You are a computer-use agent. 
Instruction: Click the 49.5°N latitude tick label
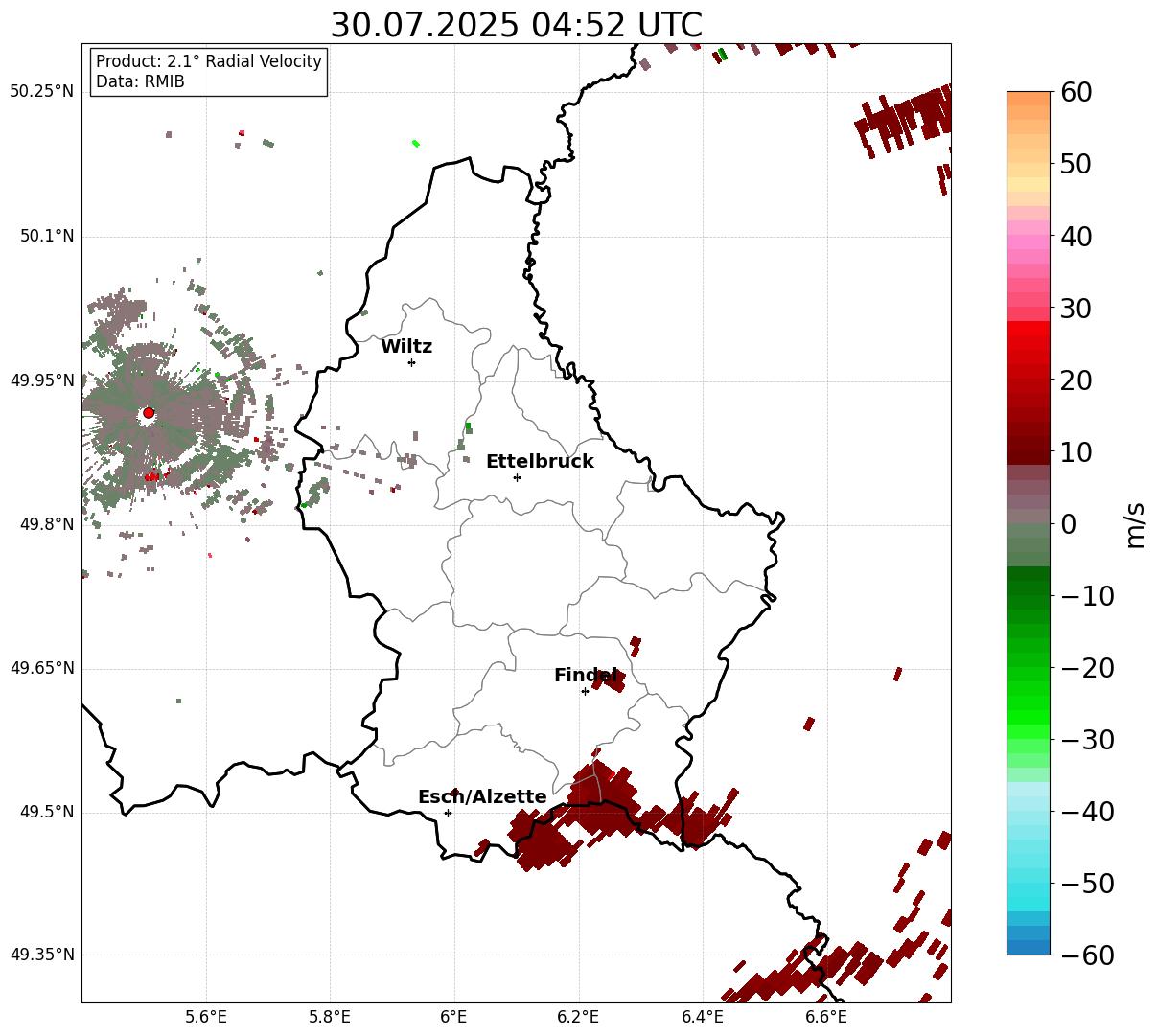coord(46,812)
